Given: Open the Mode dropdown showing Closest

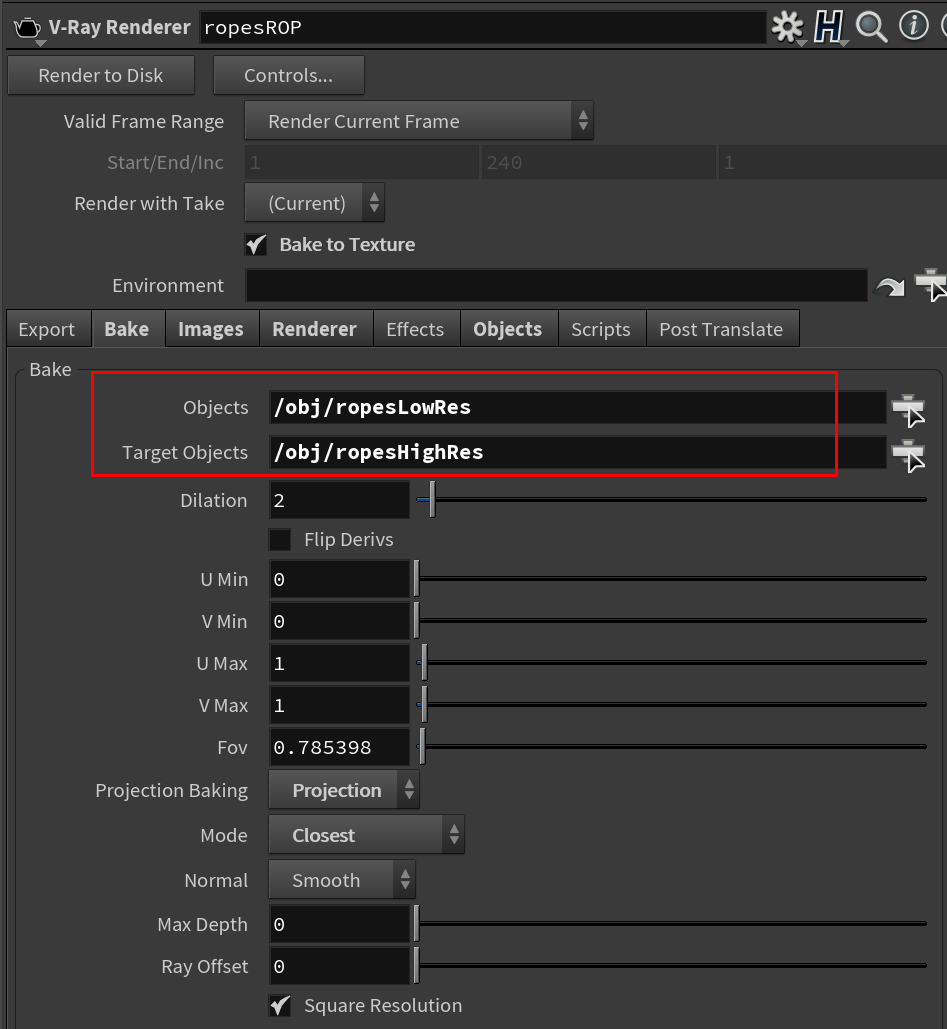Looking at the screenshot, I should point(366,835).
